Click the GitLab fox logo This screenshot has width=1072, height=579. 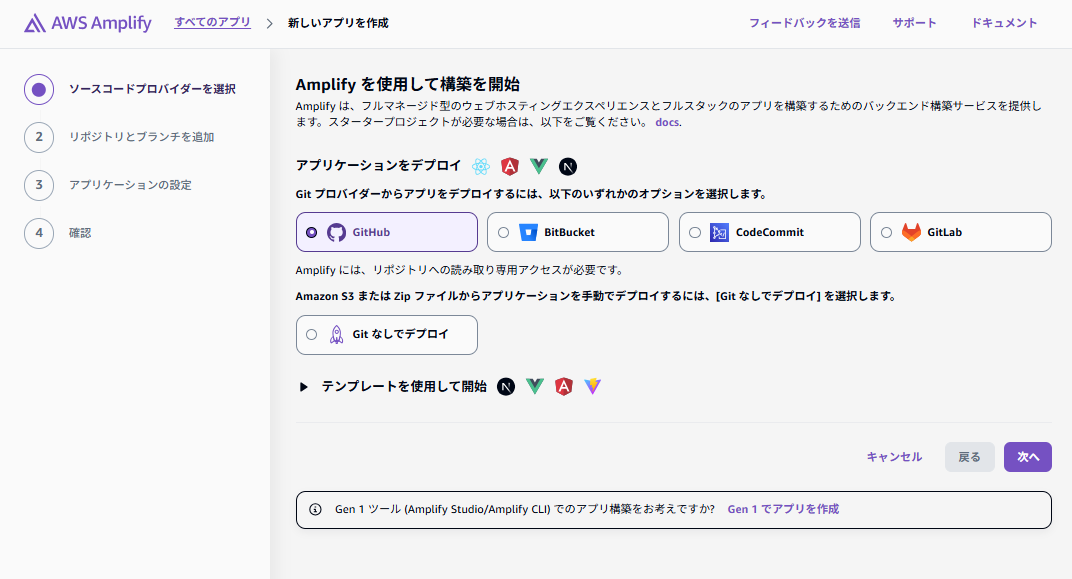click(x=911, y=232)
